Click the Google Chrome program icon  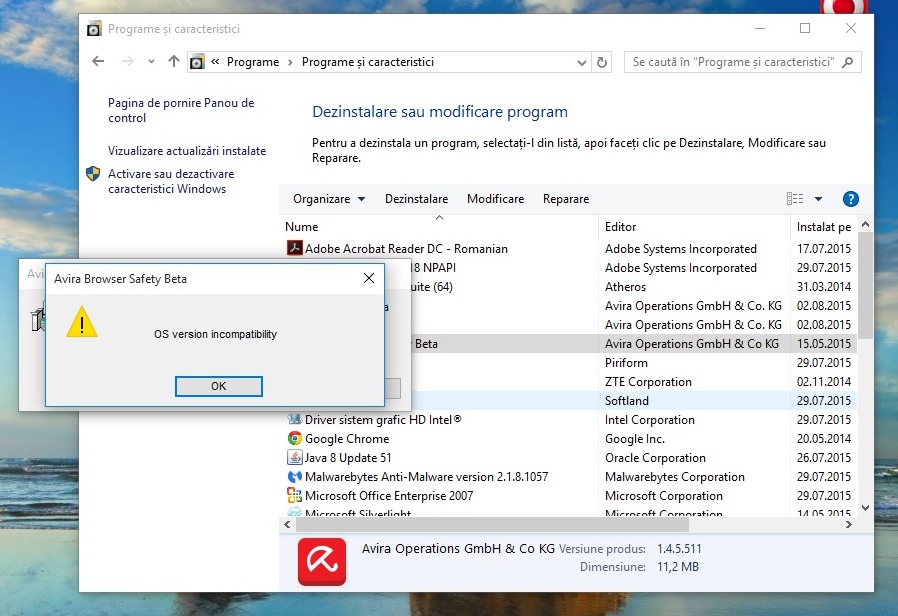pyautogui.click(x=294, y=439)
